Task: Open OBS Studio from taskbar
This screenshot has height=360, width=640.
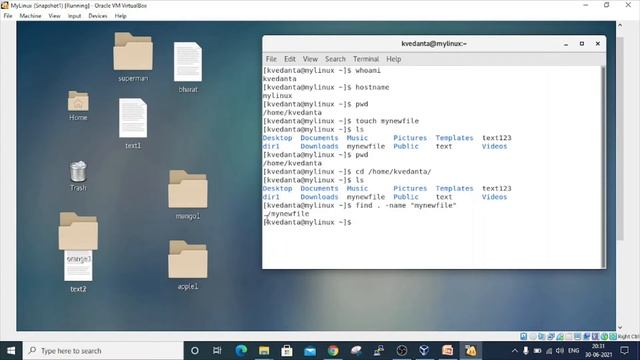Action: click(402, 351)
